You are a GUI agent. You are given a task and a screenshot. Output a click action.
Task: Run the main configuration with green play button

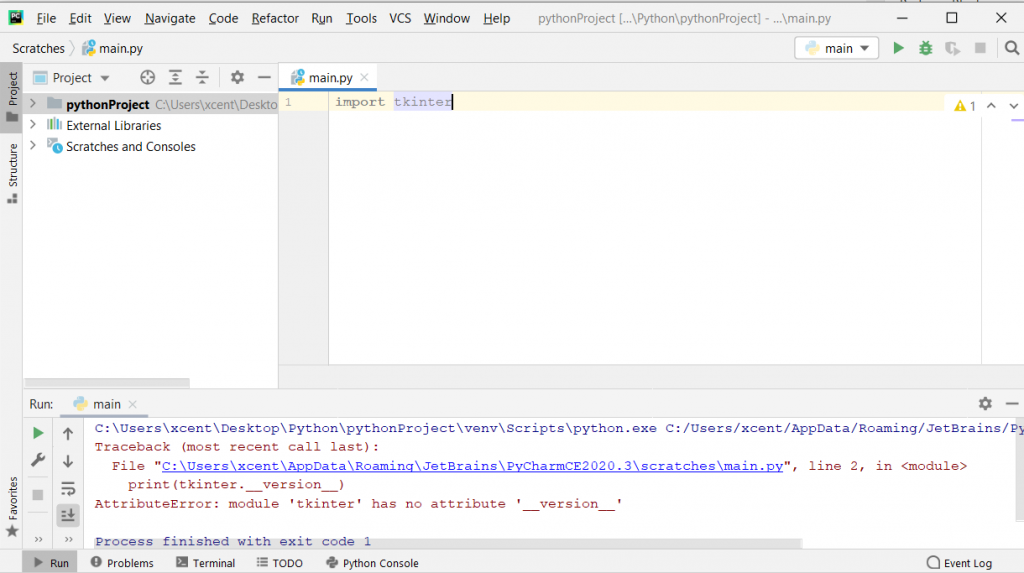pyautogui.click(x=898, y=48)
